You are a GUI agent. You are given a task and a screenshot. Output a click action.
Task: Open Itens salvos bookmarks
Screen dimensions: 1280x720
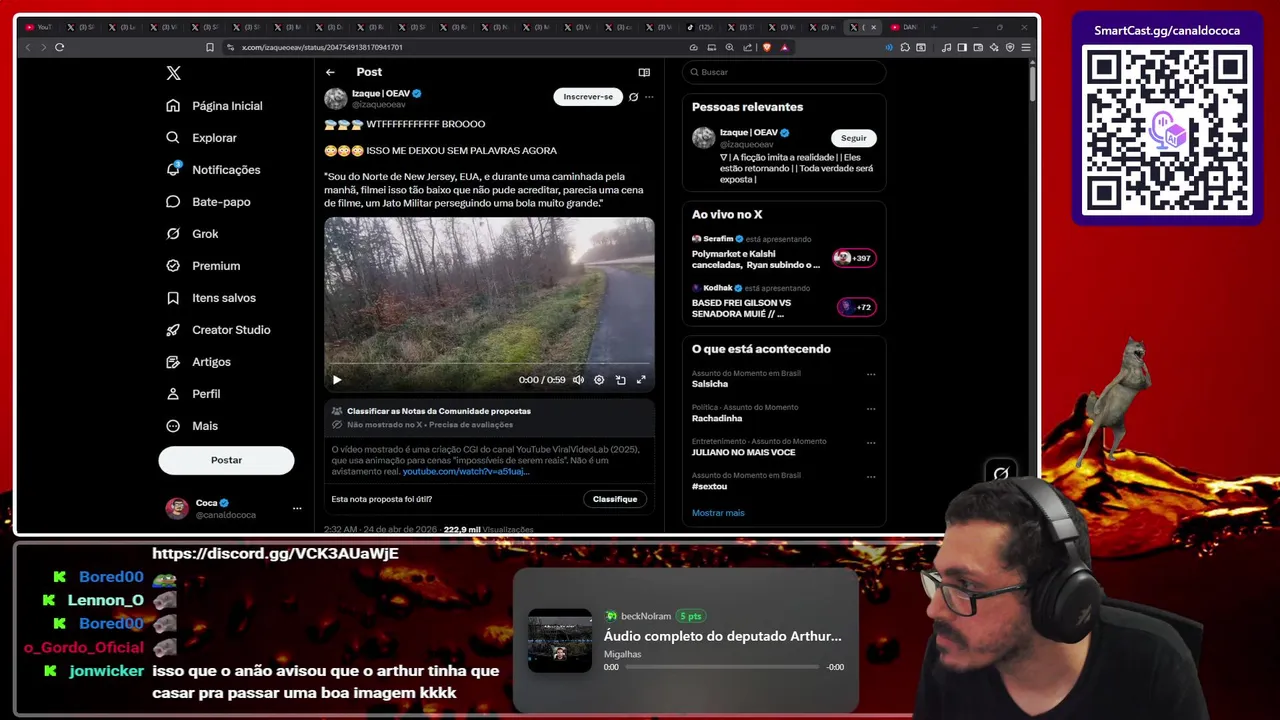pos(211,298)
